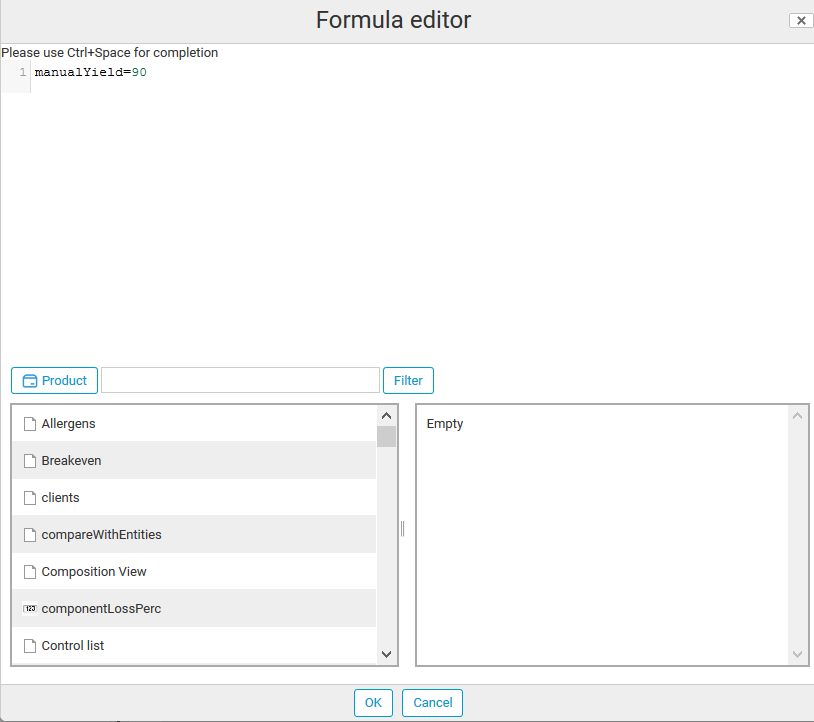The height and width of the screenshot is (722, 814).
Task: Click the Composition View document icon
Action: [30, 571]
